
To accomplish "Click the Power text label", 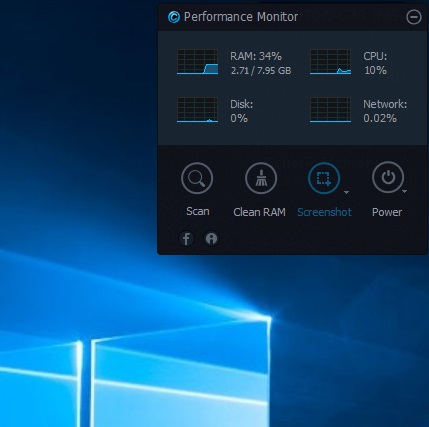I will click(x=387, y=212).
